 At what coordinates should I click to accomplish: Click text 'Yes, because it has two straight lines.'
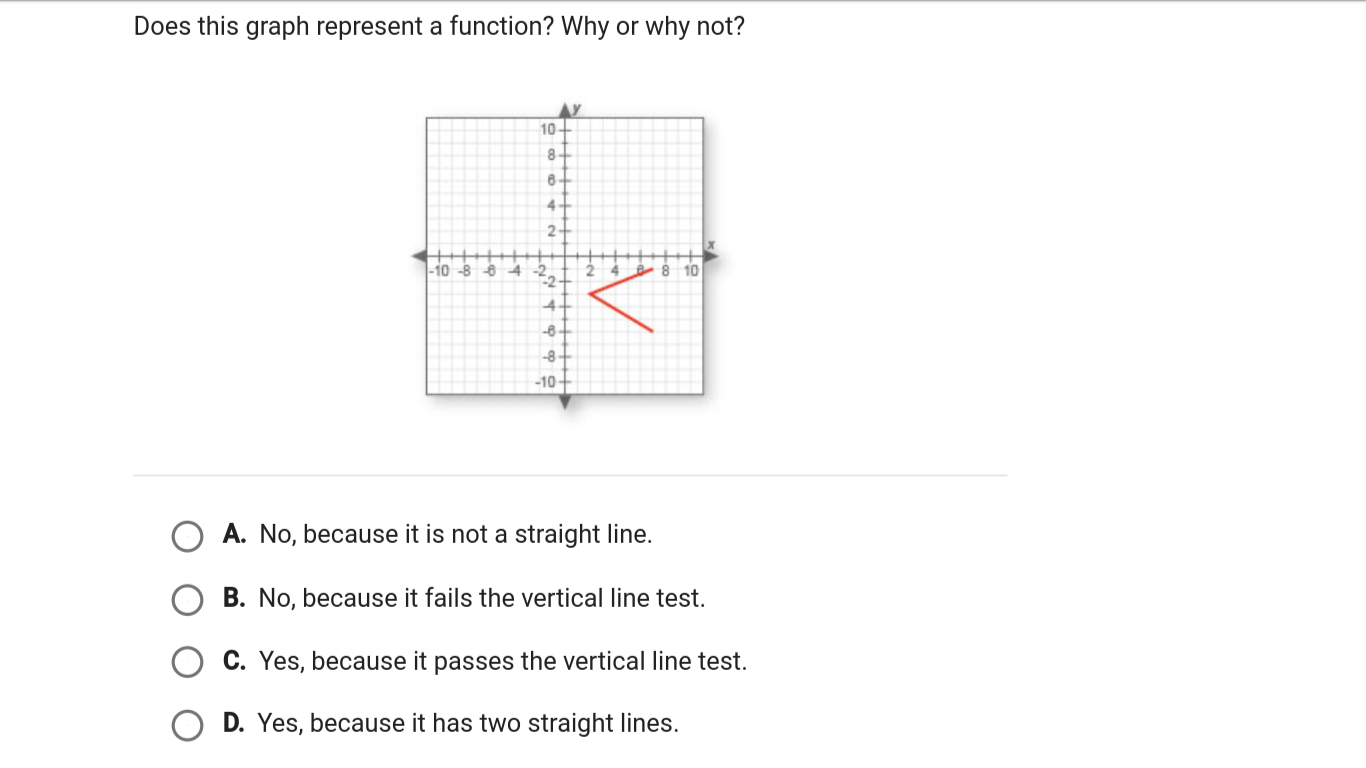(x=468, y=723)
